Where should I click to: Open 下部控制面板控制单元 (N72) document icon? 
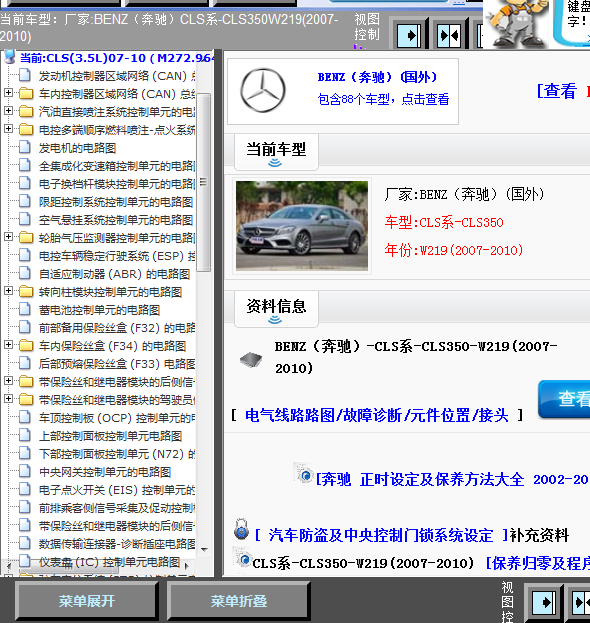point(25,453)
